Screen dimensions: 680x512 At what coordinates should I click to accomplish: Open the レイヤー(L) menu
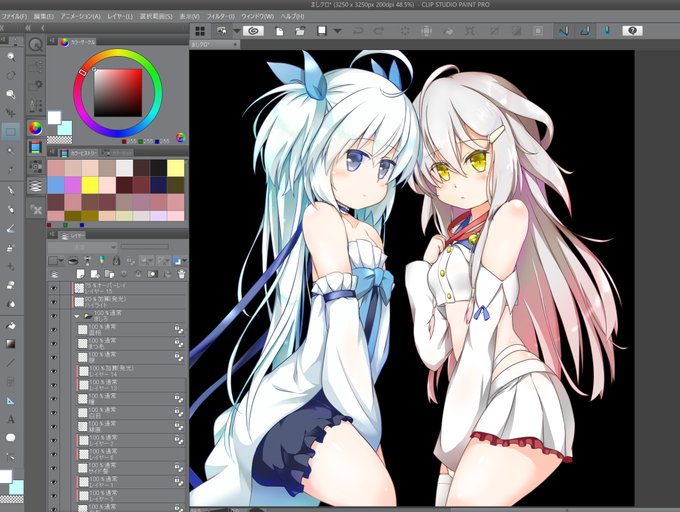coord(120,16)
